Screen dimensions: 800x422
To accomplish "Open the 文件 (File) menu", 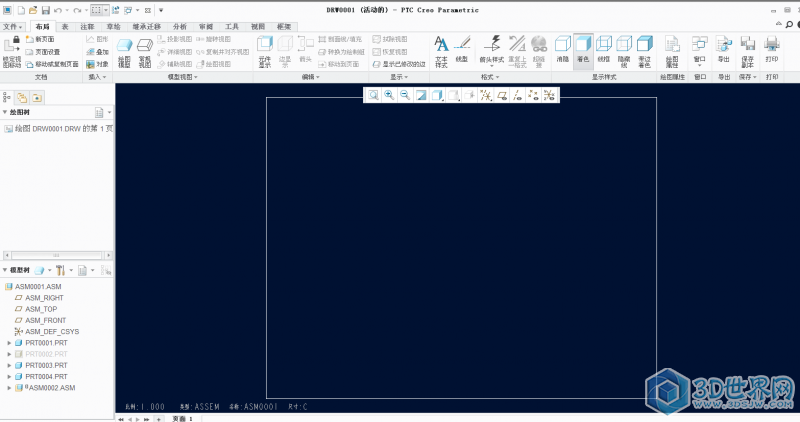I will (12, 27).
